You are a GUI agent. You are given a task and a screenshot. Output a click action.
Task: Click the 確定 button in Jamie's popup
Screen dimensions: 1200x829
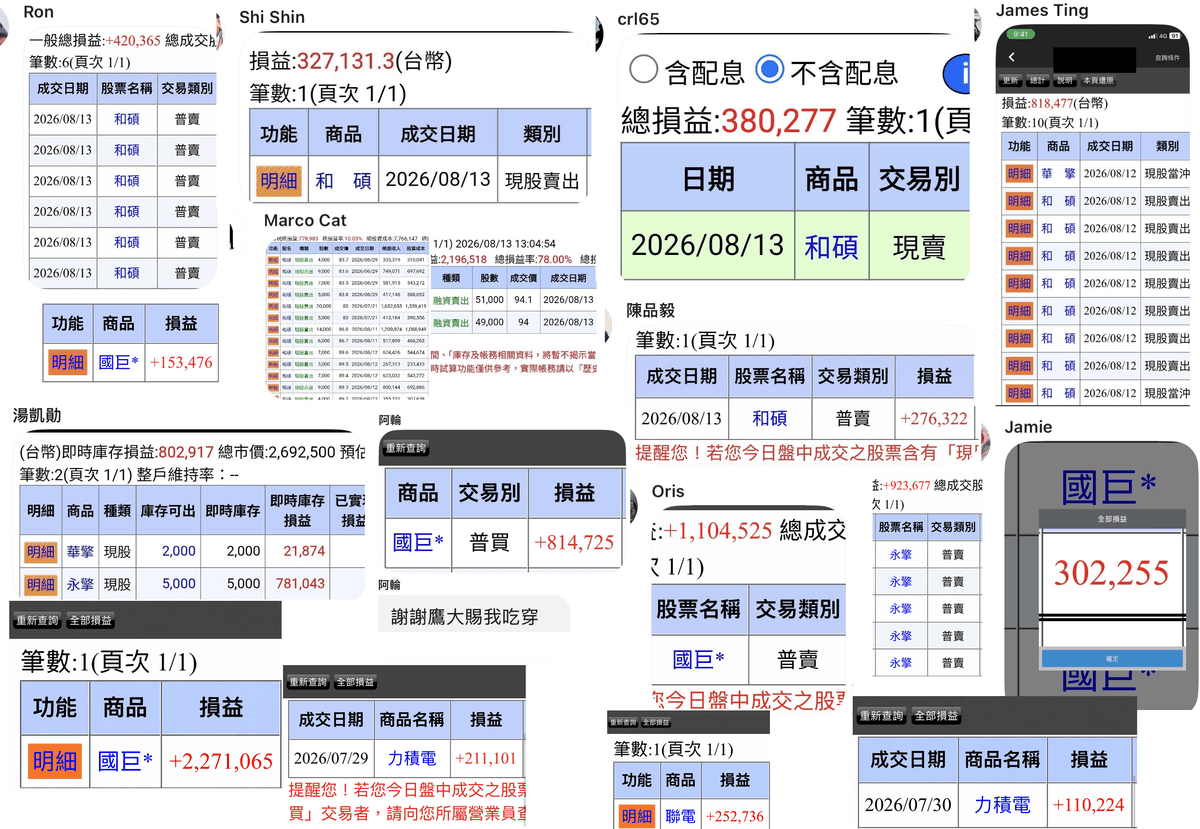1112,659
